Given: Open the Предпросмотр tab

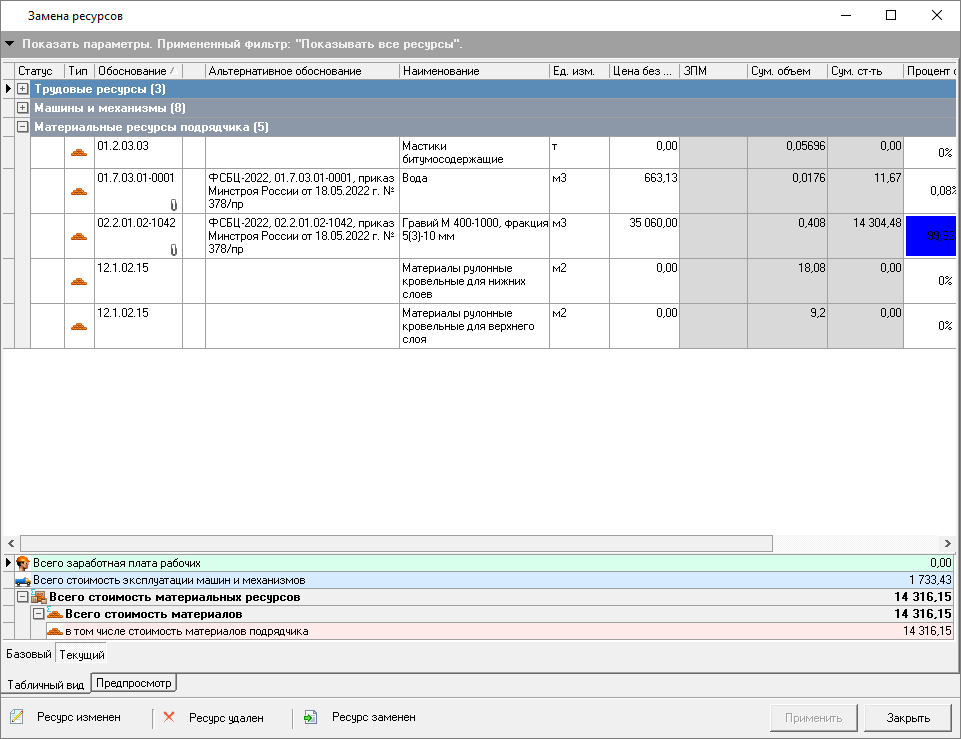Looking at the screenshot, I should click(x=134, y=684).
